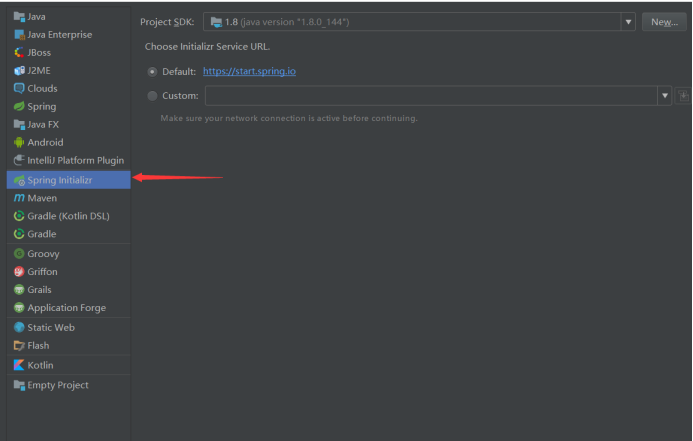Click the Gradle (Kotlin DSL) icon

pos(19,216)
